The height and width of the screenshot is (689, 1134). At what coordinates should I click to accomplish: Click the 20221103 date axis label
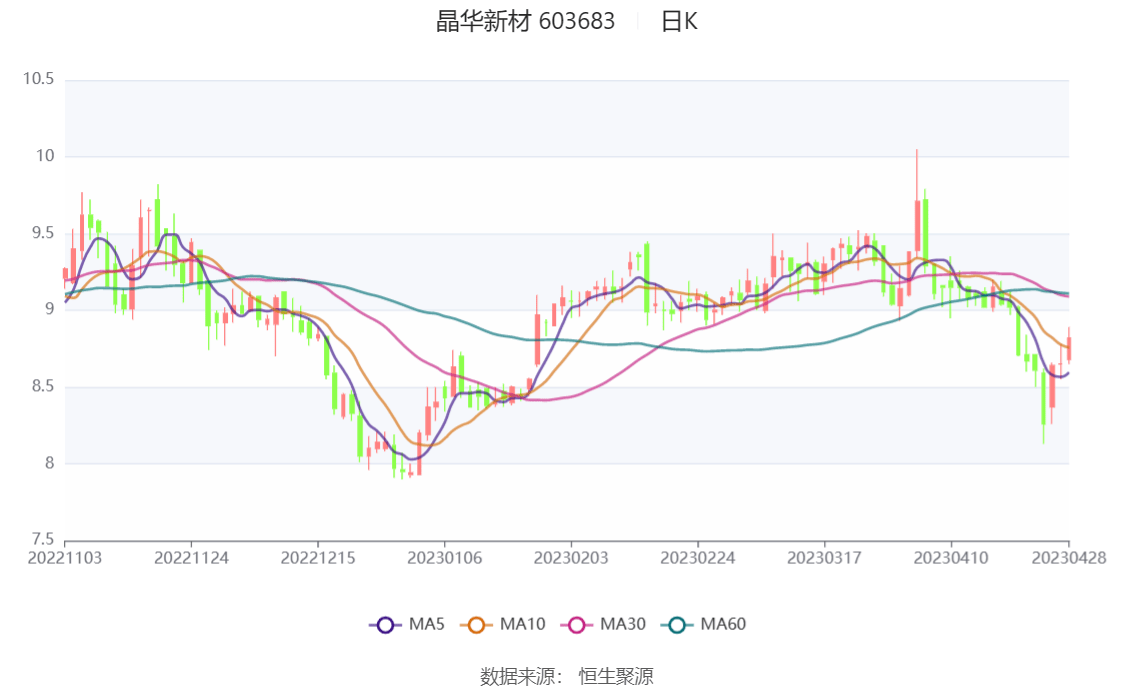pos(65,558)
